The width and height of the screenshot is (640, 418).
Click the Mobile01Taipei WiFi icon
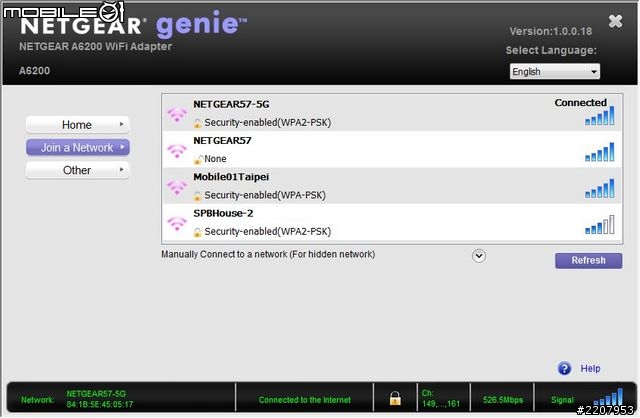[177, 187]
